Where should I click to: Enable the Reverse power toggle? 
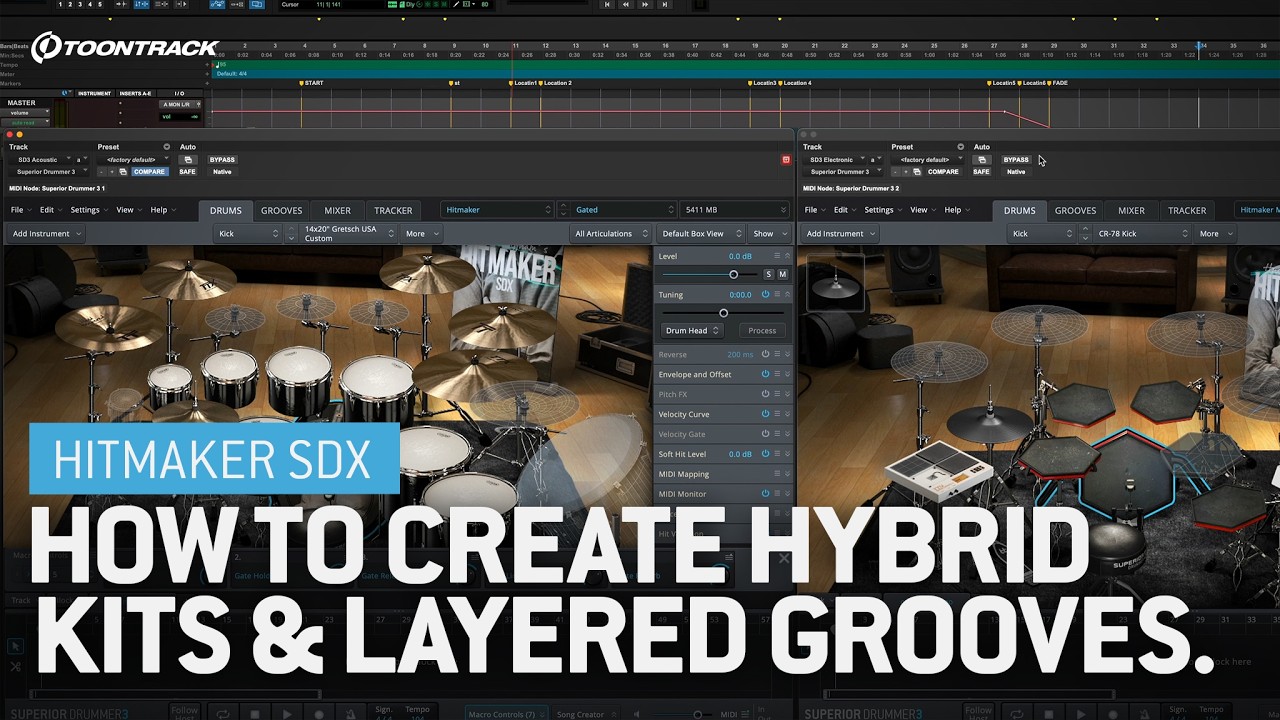click(x=765, y=354)
